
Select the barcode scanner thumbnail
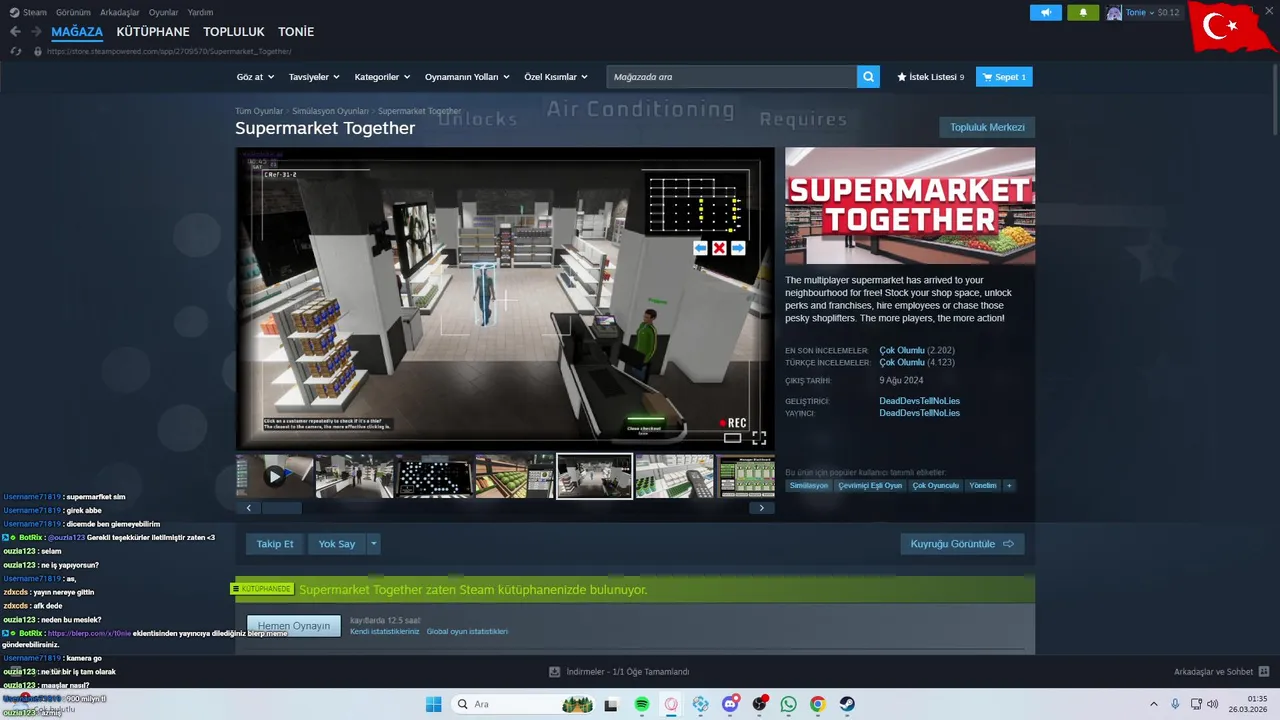[674, 476]
